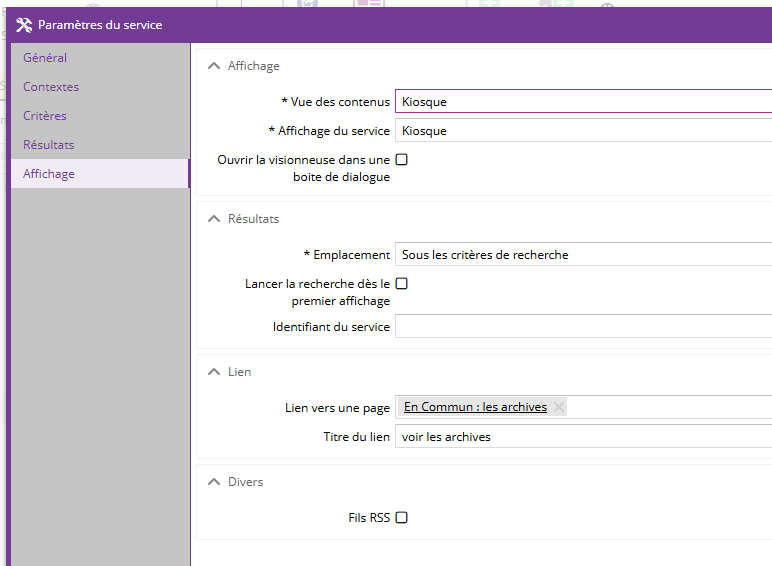Click the 'Lien vers une page' label
Image resolution: width=772 pixels, height=566 pixels.
[x=337, y=408]
